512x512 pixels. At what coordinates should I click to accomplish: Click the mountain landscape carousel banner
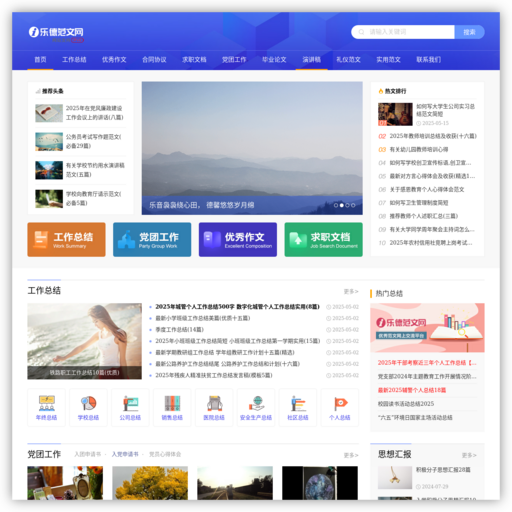[252, 148]
